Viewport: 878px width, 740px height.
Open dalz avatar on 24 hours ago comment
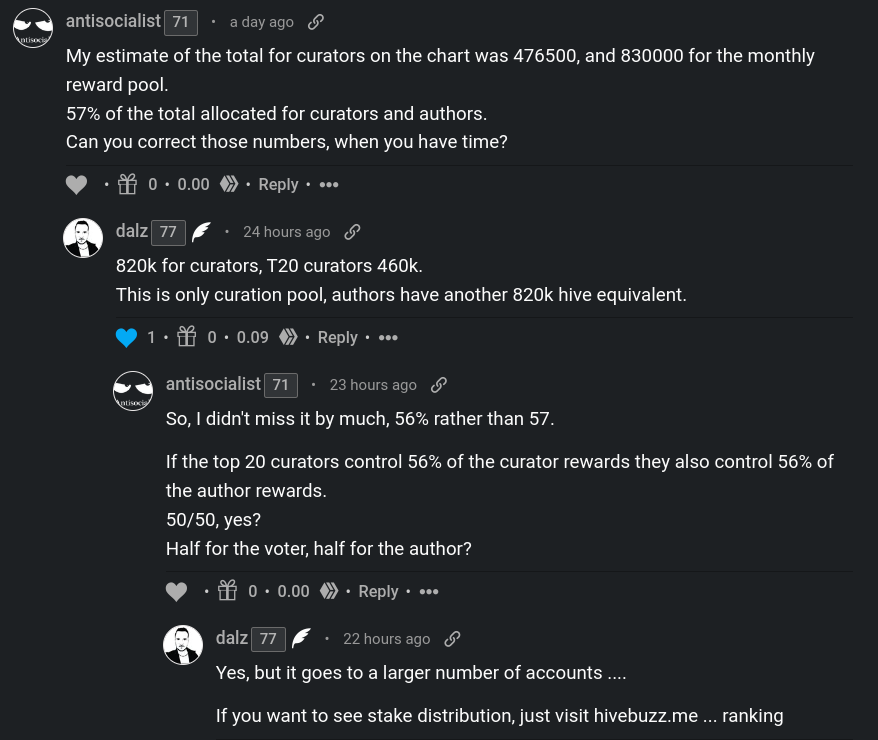(83, 238)
